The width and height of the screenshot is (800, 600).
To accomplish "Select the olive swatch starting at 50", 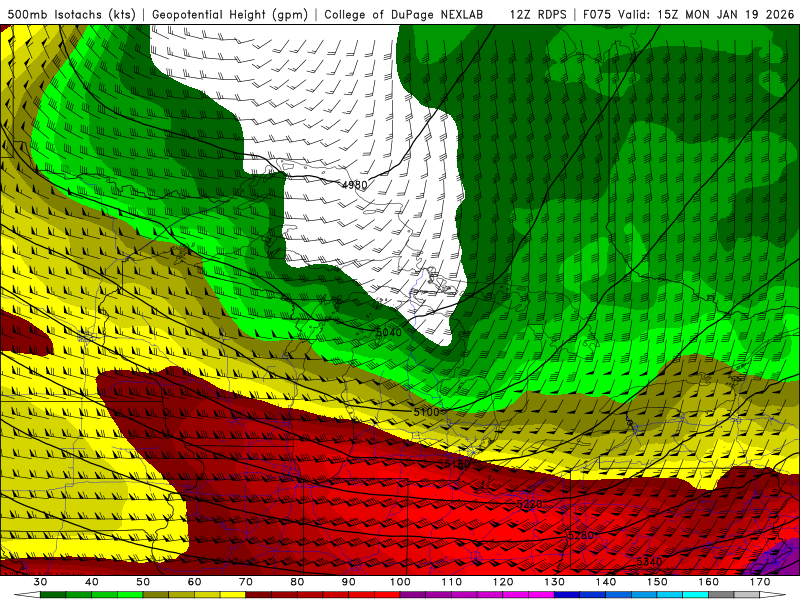I will coord(156,594).
